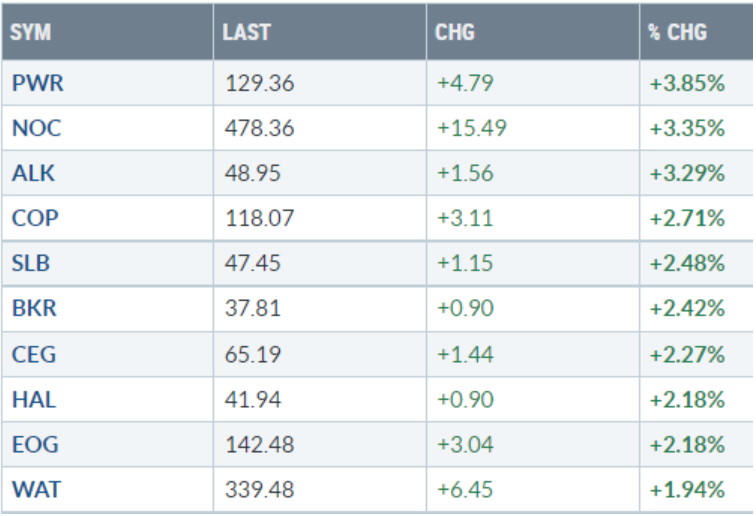Open the BKR stock link
Screen dimensions: 756x516
(34, 309)
